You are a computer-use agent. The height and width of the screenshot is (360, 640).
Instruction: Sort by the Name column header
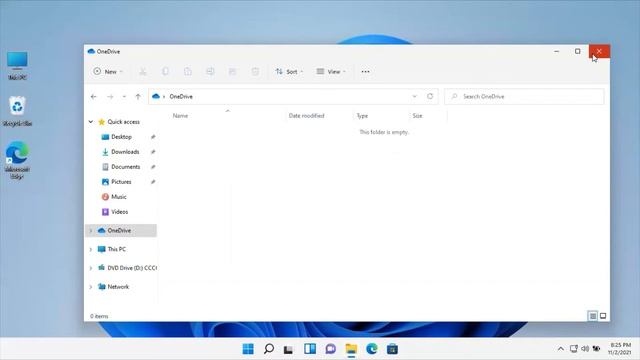[x=180, y=116]
